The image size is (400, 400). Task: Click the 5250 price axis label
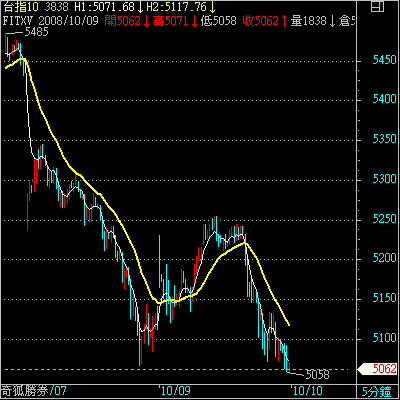pyautogui.click(x=384, y=219)
